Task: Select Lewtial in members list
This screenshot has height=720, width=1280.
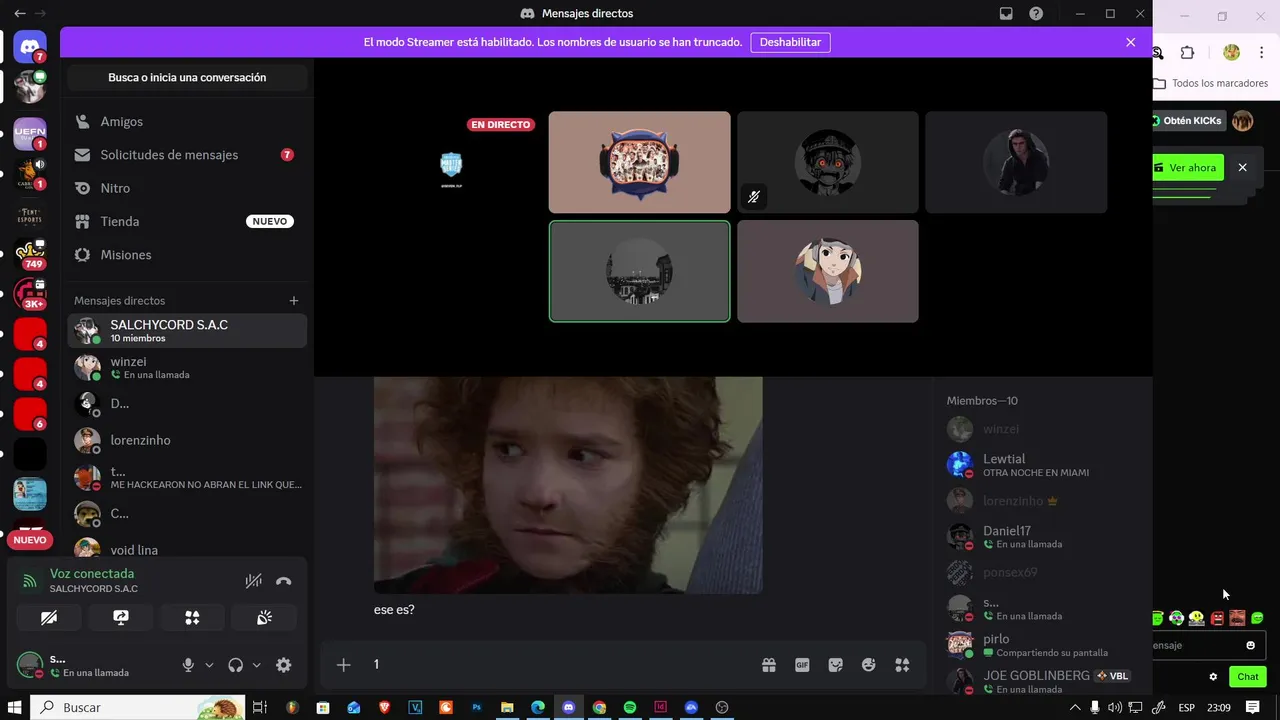Action: pyautogui.click(x=1040, y=465)
